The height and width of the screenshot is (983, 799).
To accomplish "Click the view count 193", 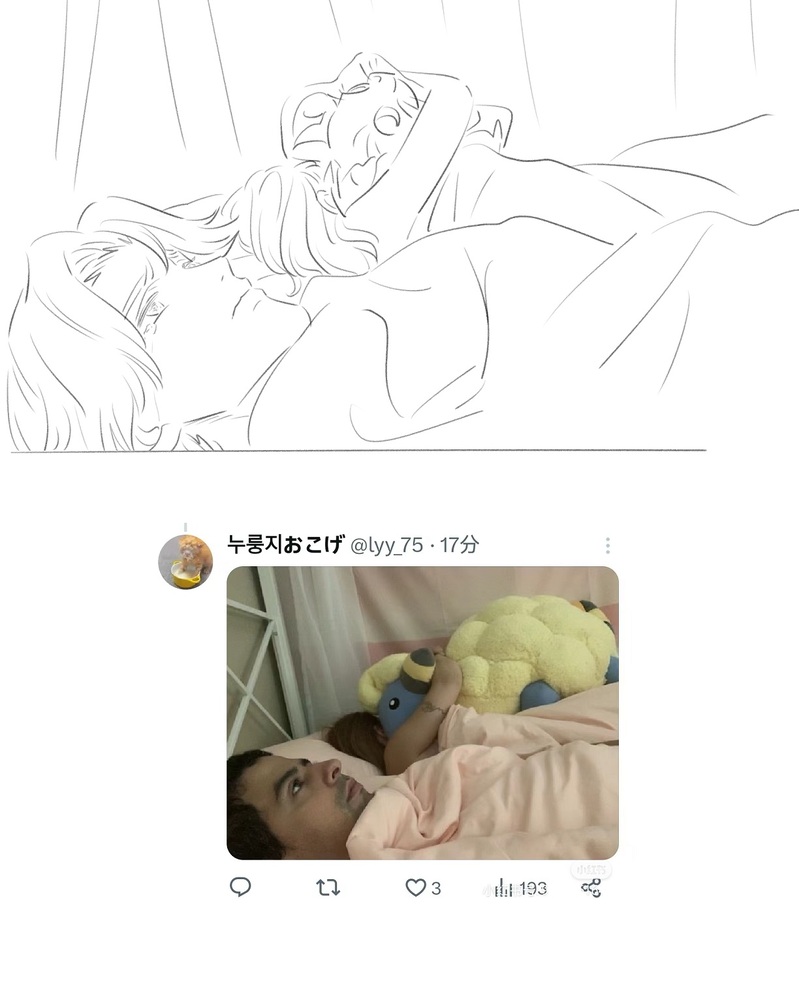I will [x=533, y=888].
